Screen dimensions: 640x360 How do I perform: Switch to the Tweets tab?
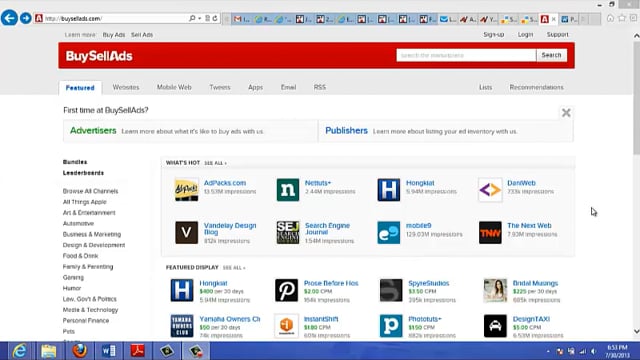click(220, 87)
